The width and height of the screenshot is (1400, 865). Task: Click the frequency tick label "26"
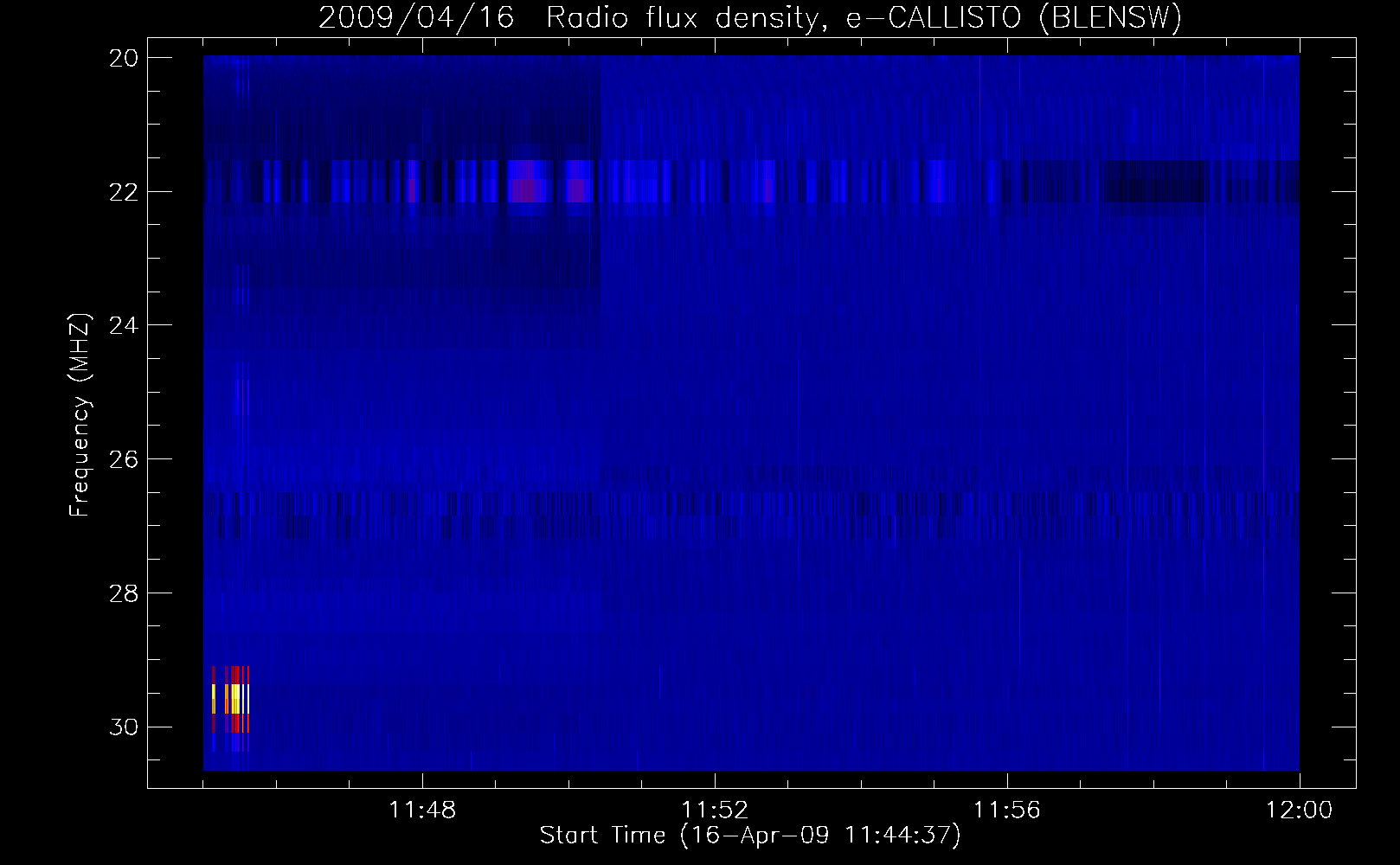[124, 459]
